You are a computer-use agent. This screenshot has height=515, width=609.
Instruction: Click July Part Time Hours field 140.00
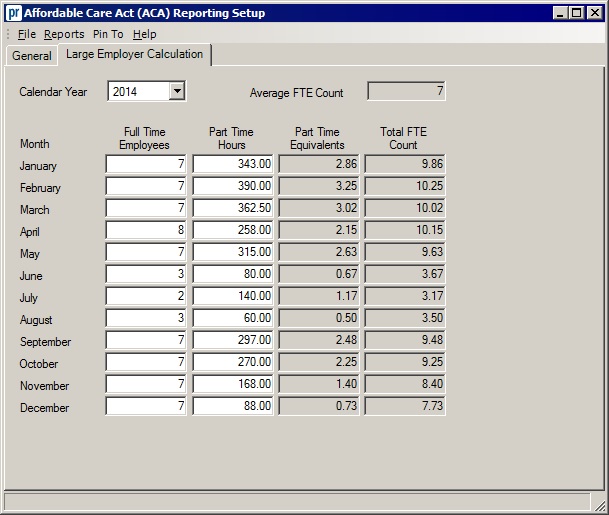point(233,296)
